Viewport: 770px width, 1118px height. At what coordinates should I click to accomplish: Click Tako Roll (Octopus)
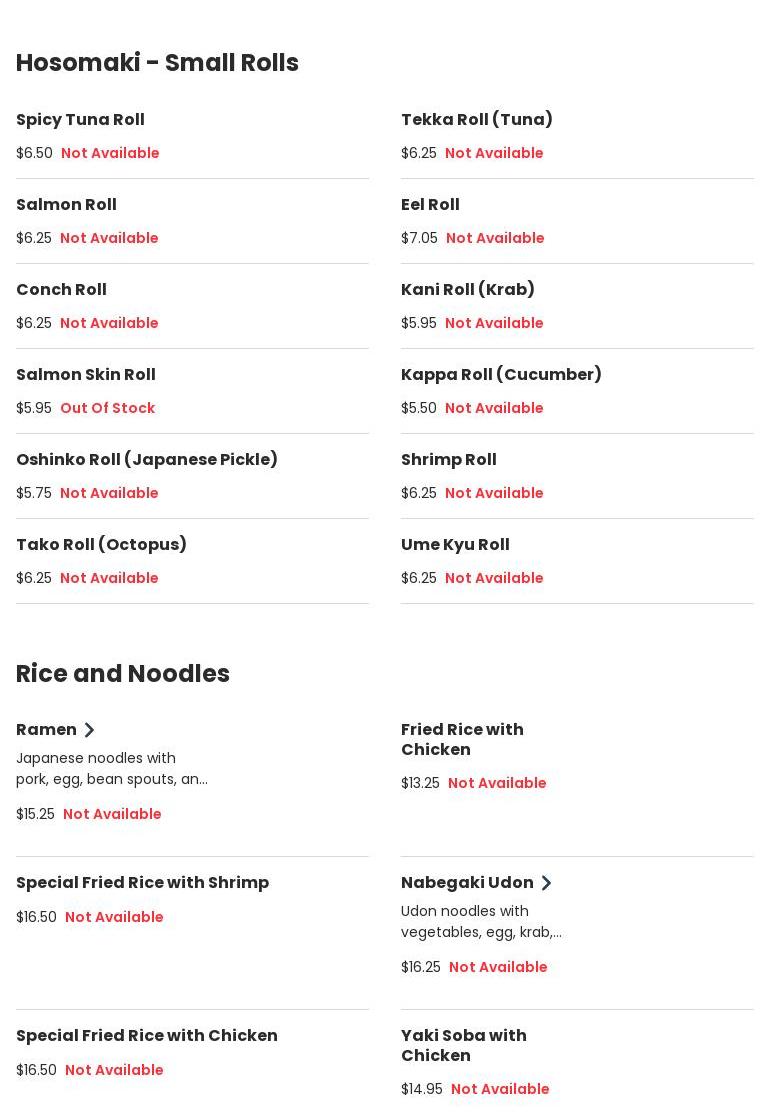click(x=101, y=545)
